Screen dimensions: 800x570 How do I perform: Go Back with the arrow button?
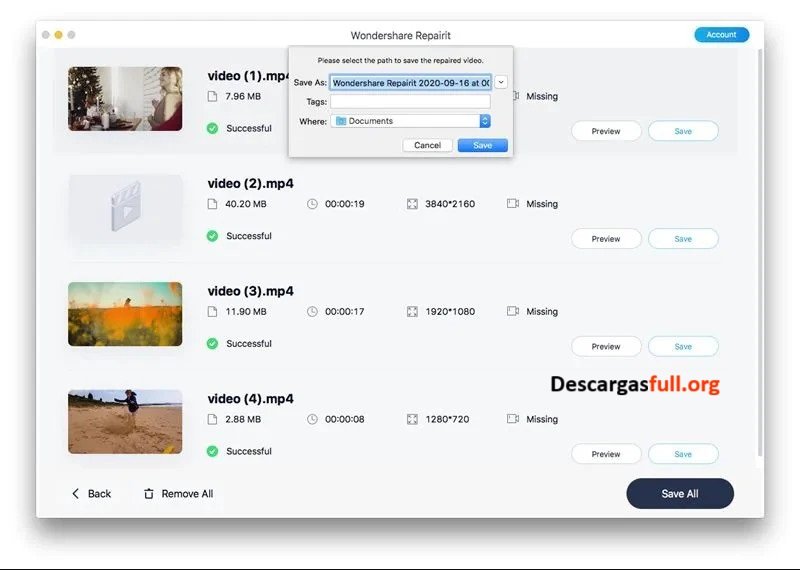coord(91,493)
